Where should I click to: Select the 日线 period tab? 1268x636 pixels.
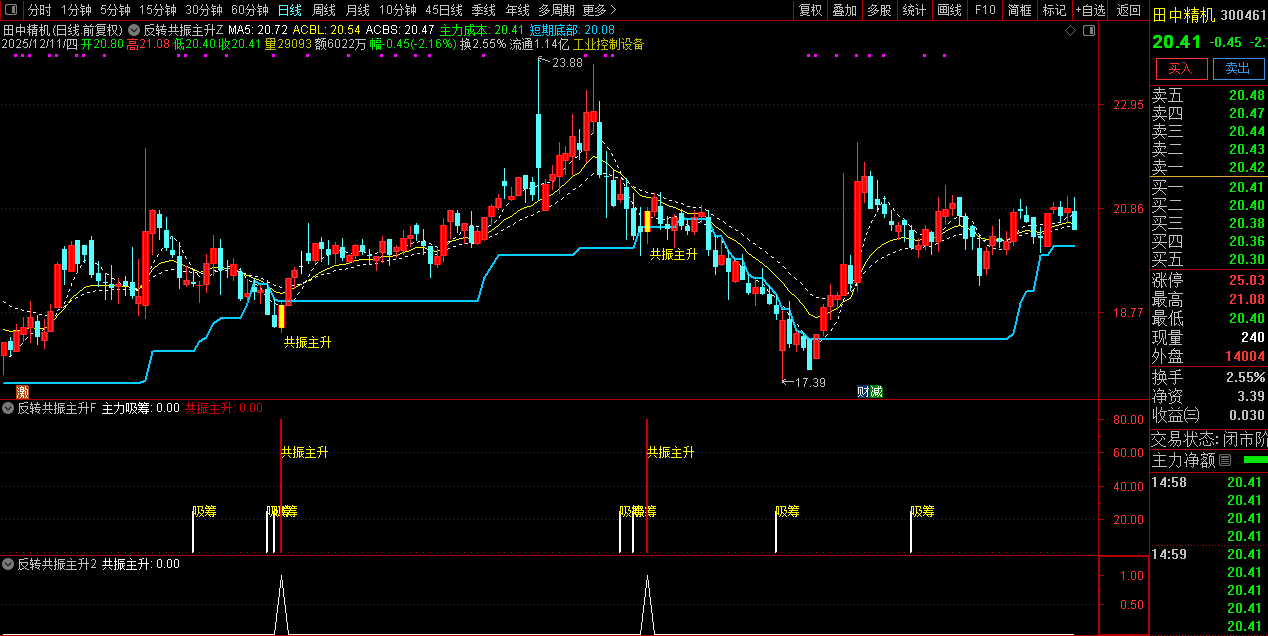click(x=289, y=10)
